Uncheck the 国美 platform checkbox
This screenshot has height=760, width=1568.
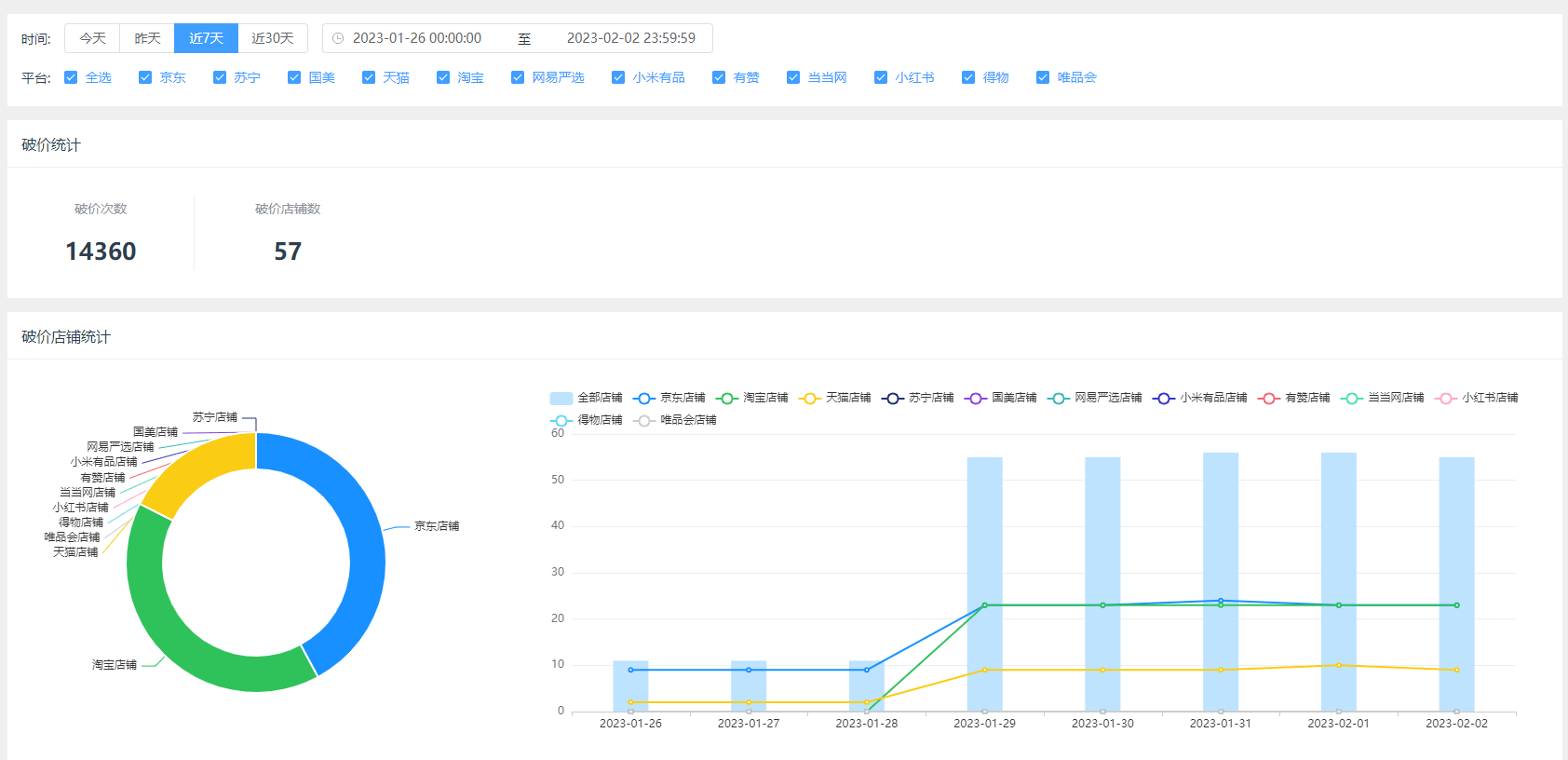(x=294, y=77)
